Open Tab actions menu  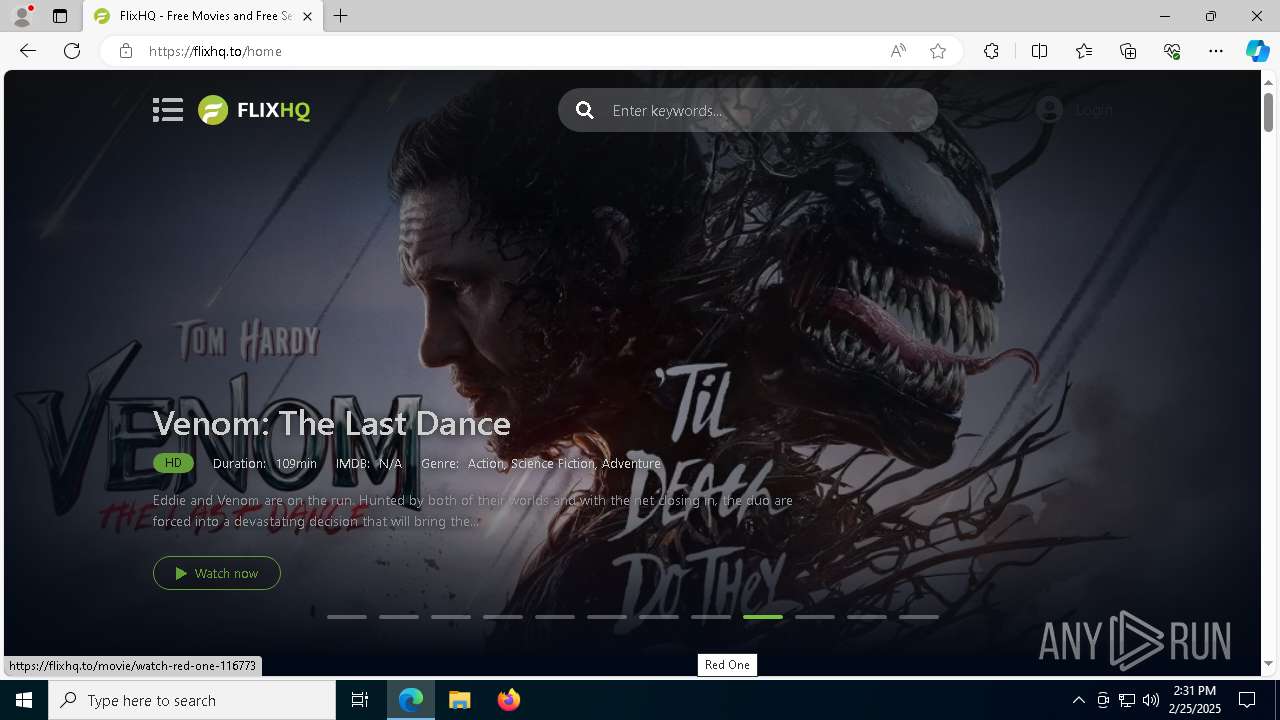pyautogui.click(x=60, y=16)
